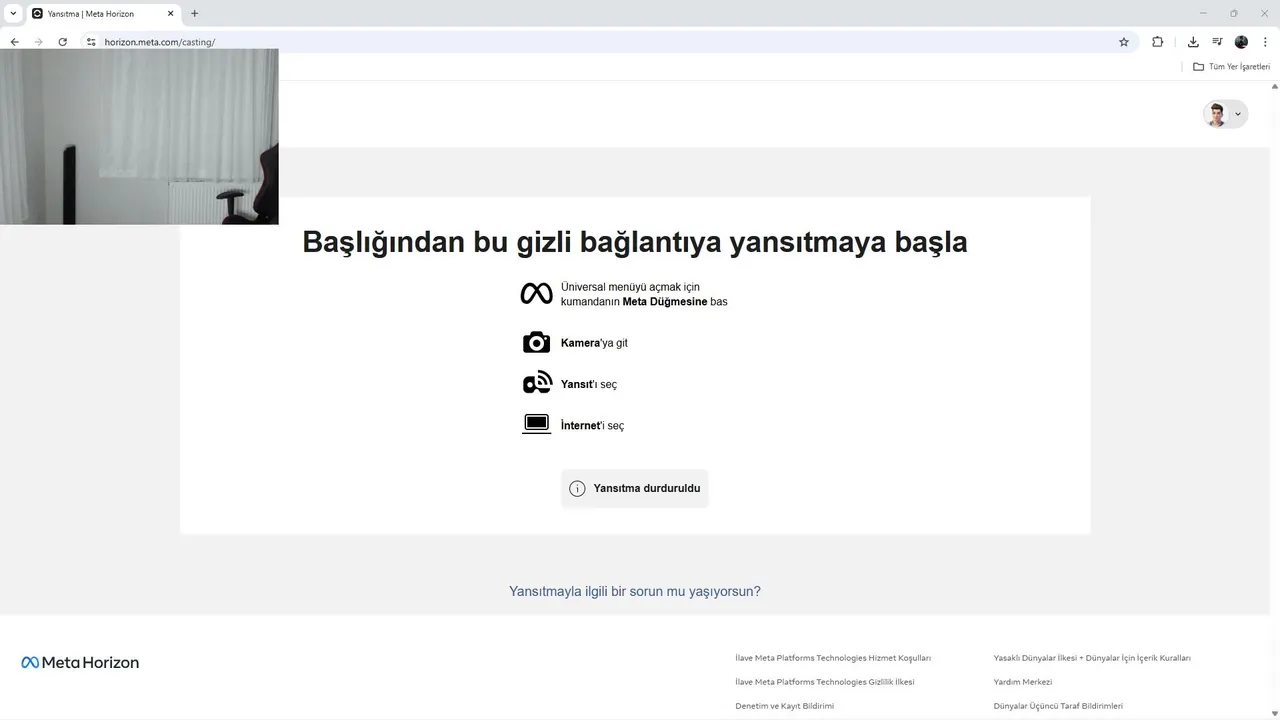Open Yasaklı Dünyalar İlkesi + İçerik Kuralları link
This screenshot has height=720, width=1280.
tap(1092, 658)
